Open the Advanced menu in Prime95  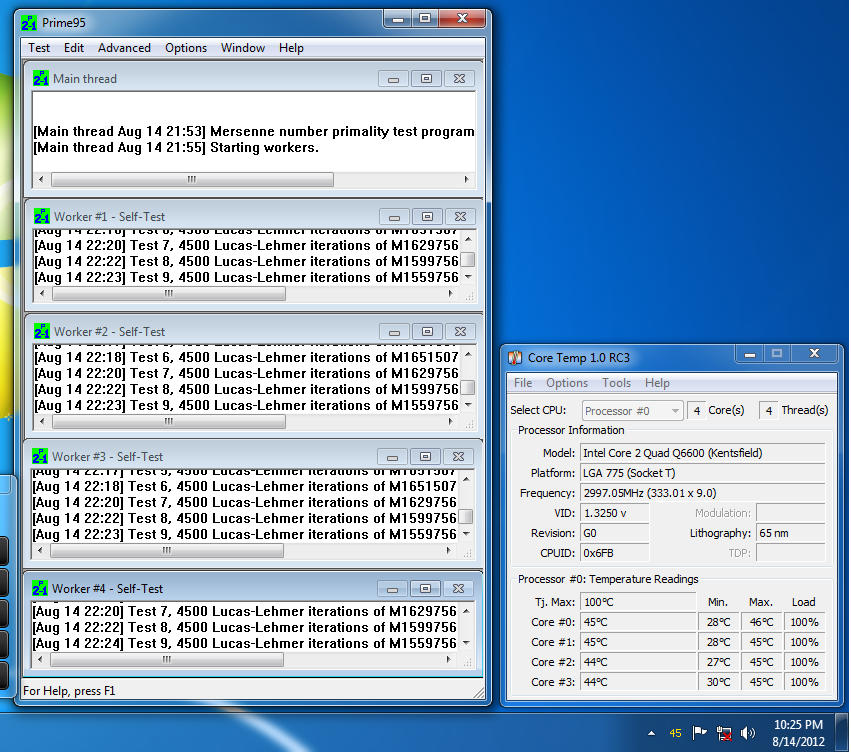point(124,48)
